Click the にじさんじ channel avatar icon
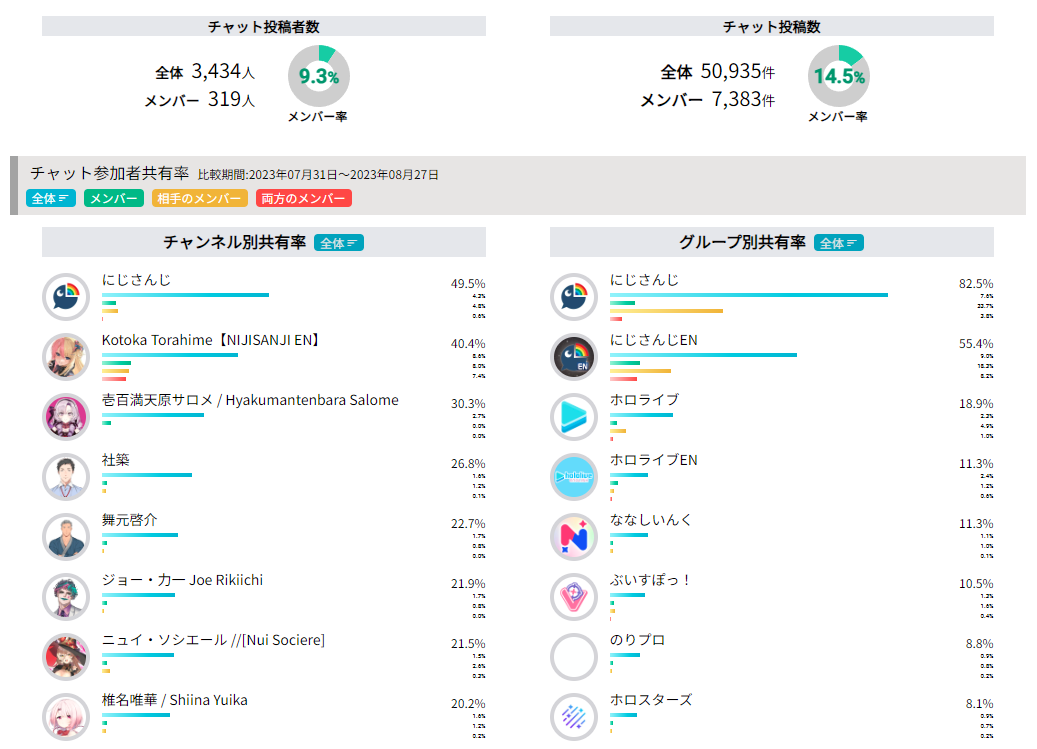This screenshot has width=1037, height=749. click(x=67, y=297)
